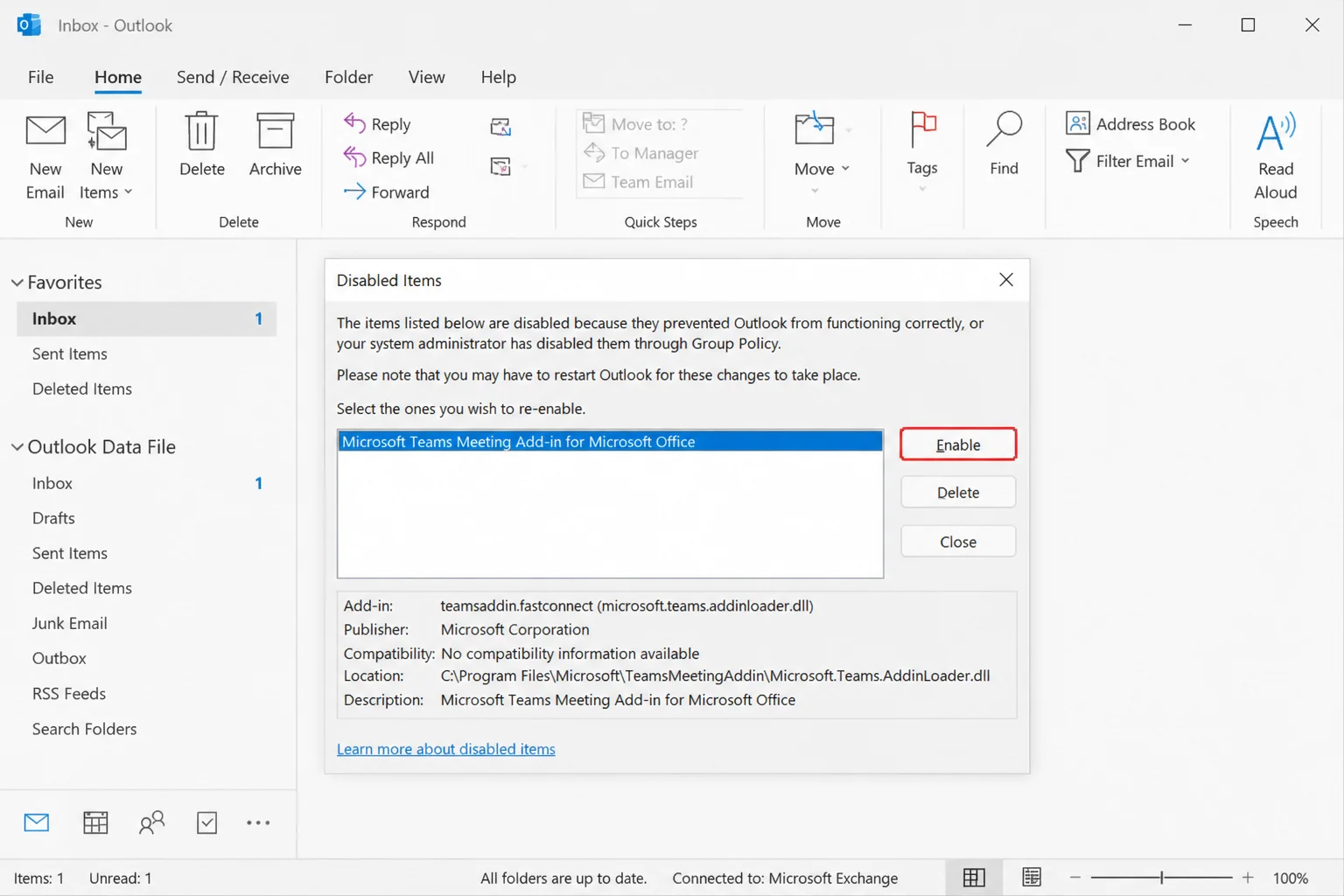Open the Drafts folder
Screen dimensions: 1344x896
[53, 518]
